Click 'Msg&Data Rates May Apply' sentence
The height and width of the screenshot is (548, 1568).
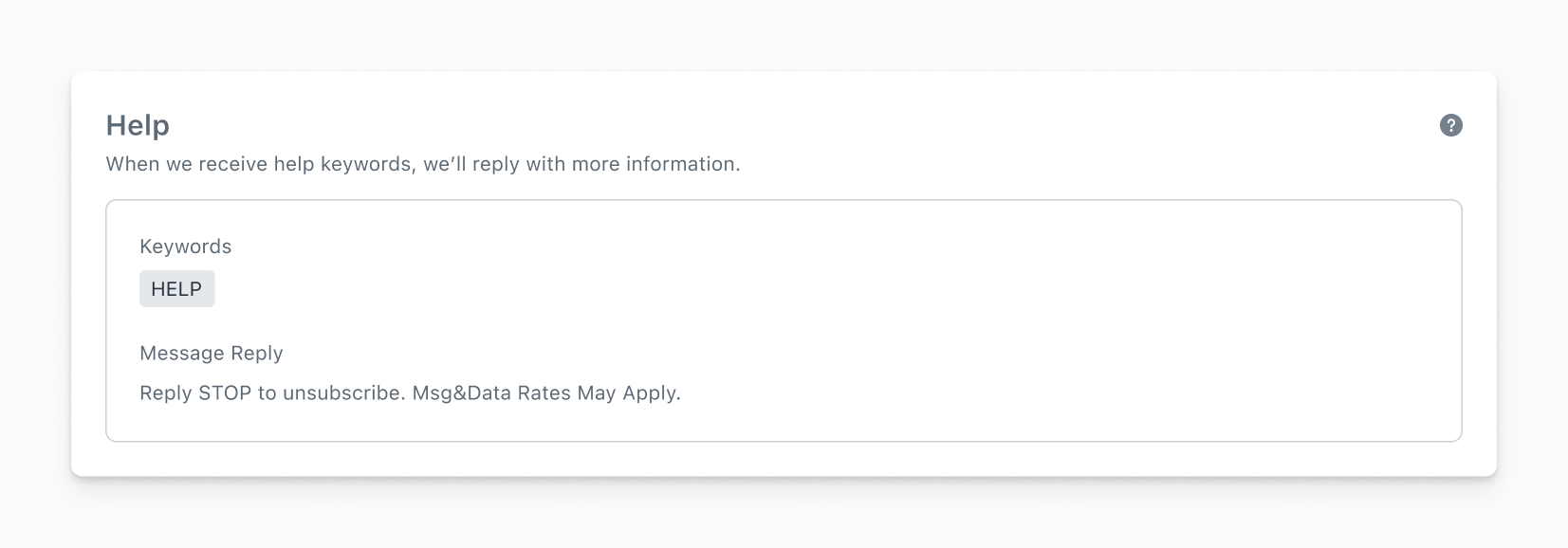coord(546,393)
